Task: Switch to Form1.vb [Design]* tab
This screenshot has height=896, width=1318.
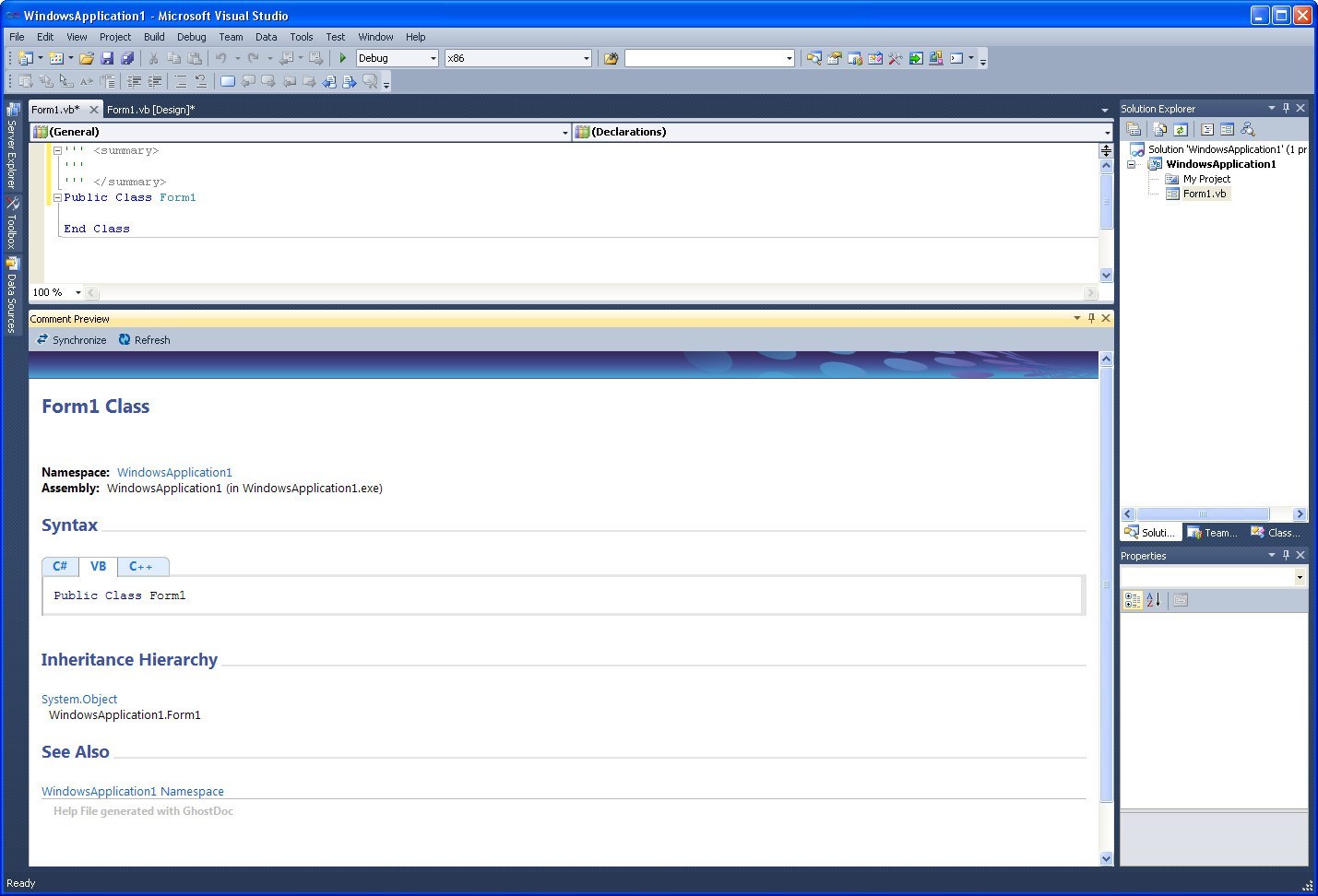Action: [150, 109]
